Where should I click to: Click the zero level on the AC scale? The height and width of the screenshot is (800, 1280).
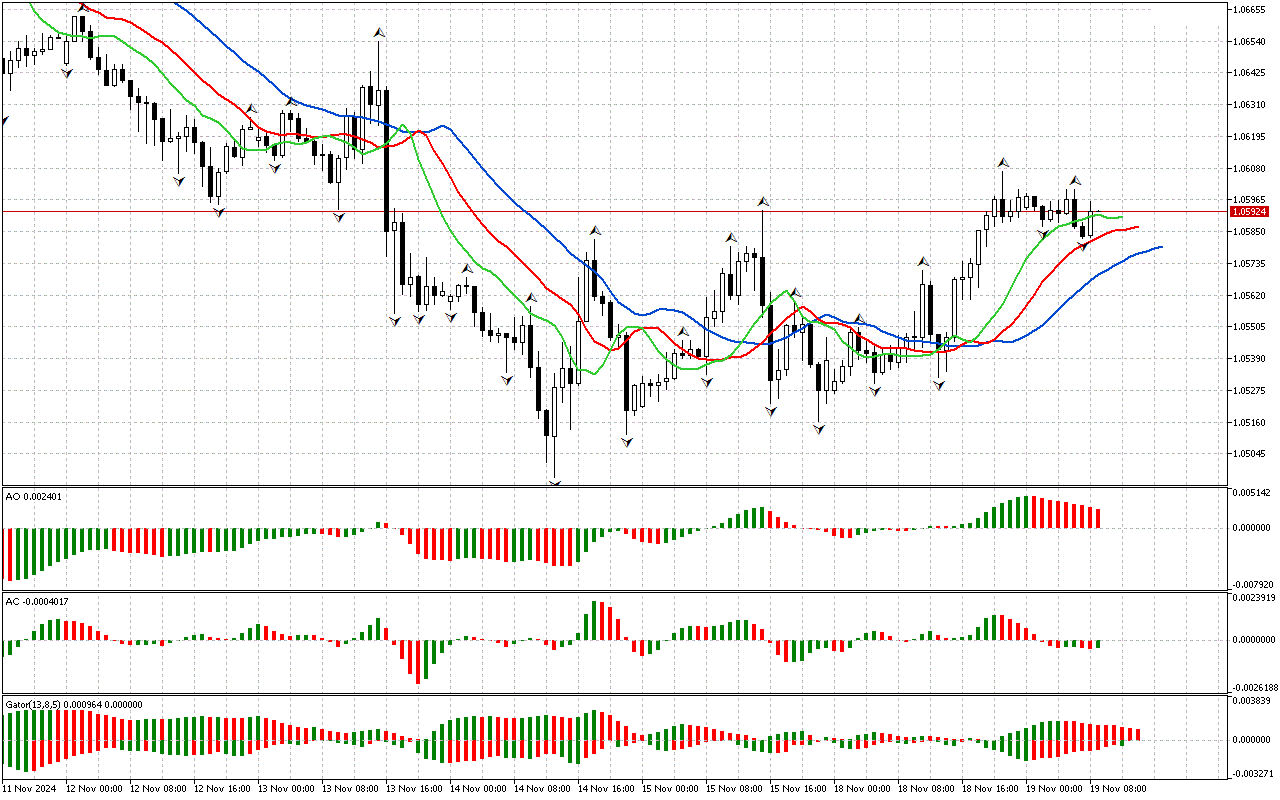[x=1255, y=640]
